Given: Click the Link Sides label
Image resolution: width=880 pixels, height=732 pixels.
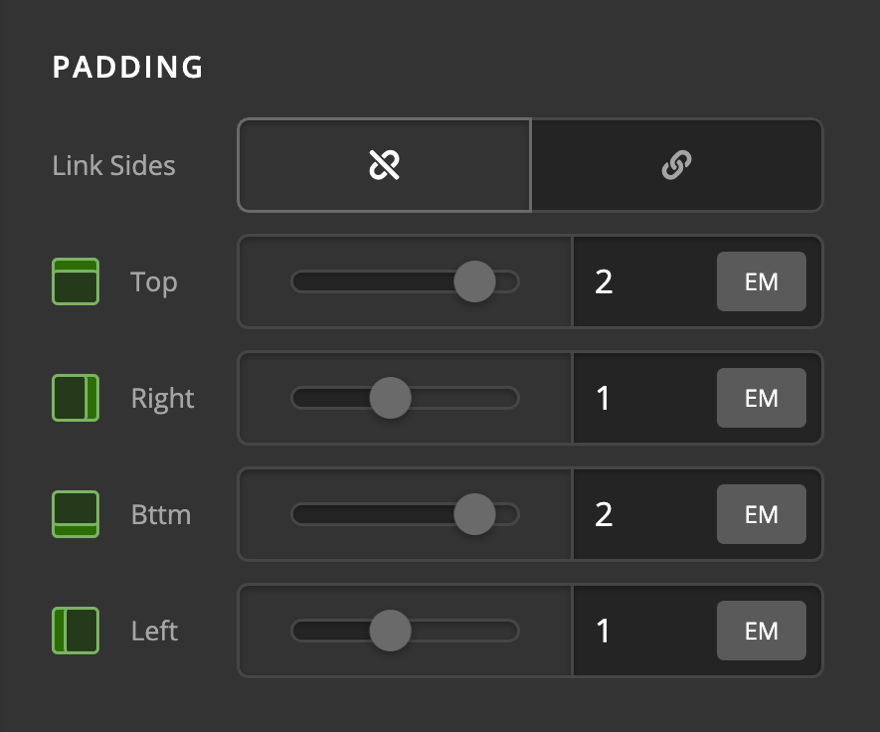Looking at the screenshot, I should click(113, 165).
